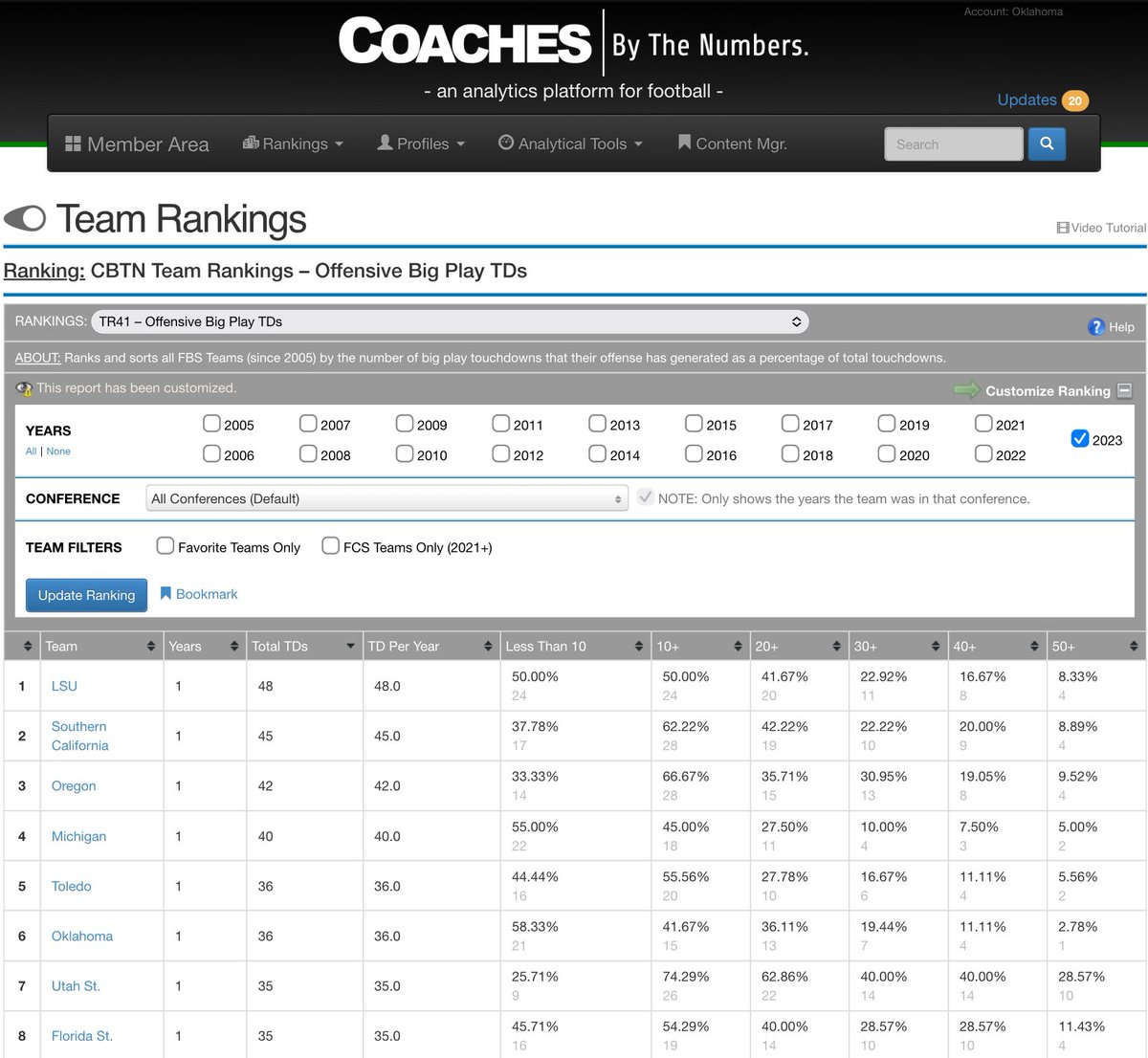Check the 2008 year checkbox
Image resolution: width=1148 pixels, height=1058 pixels.
[308, 453]
